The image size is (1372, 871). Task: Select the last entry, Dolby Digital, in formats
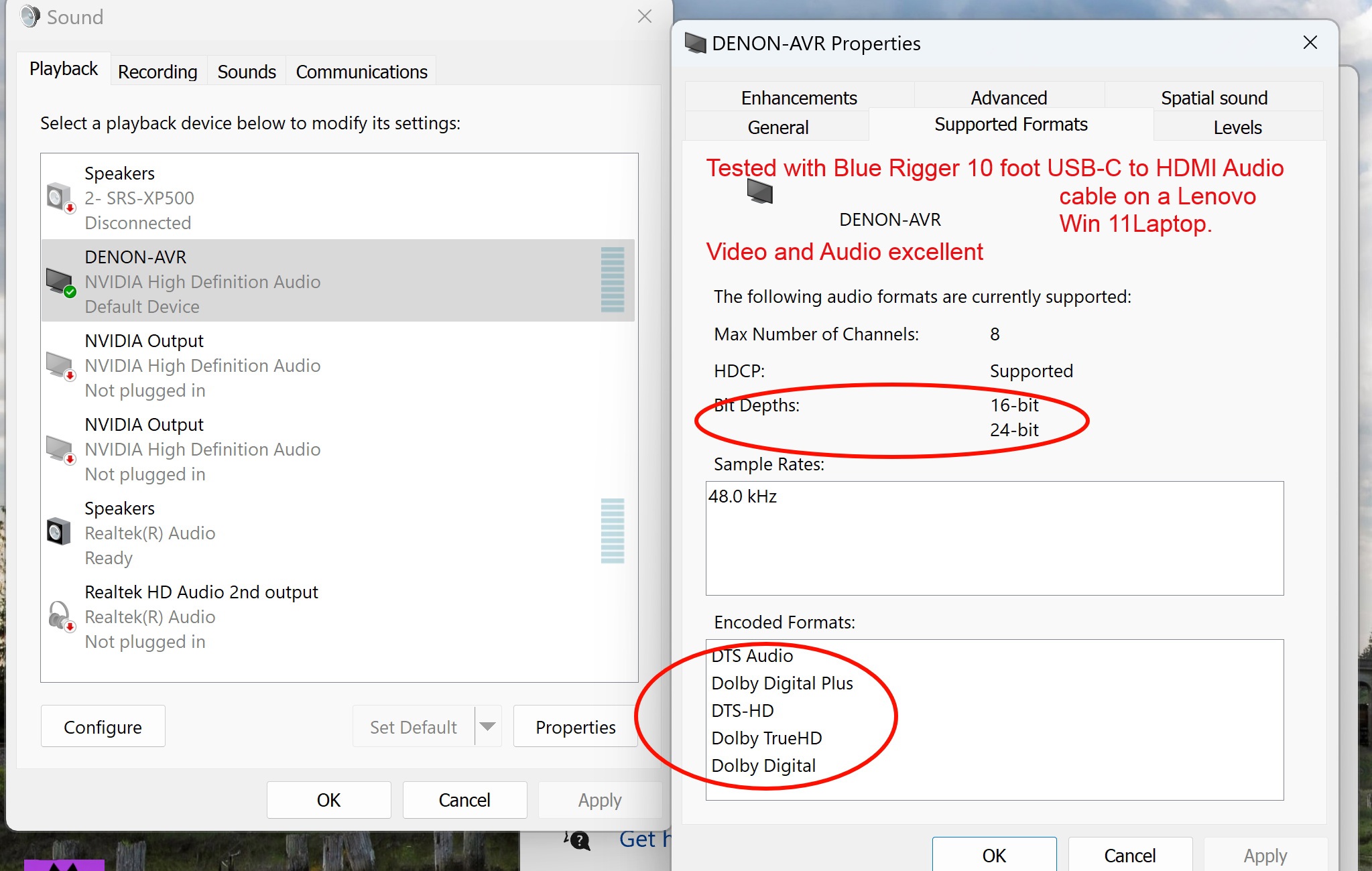(763, 766)
